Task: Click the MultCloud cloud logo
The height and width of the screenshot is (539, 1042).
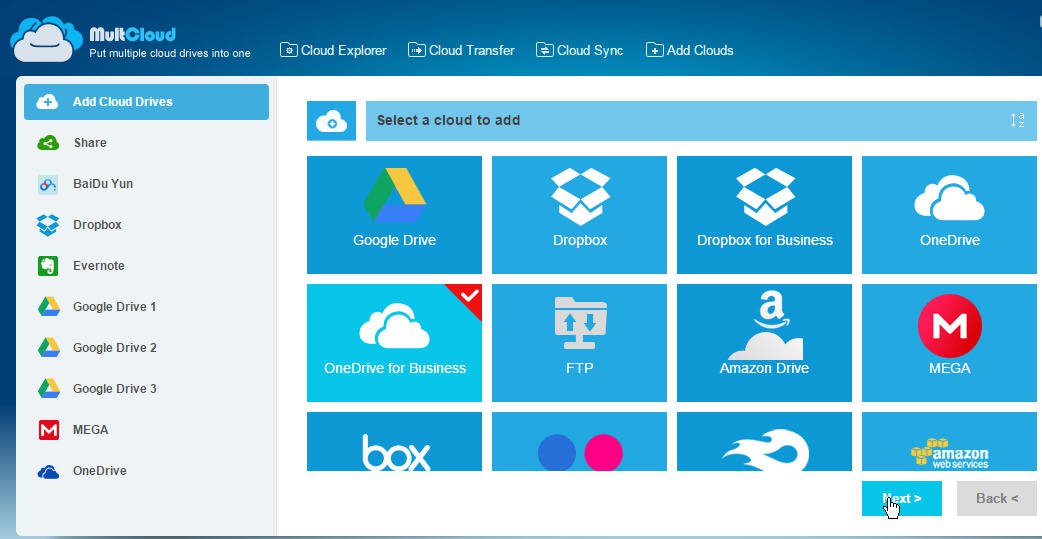Action: [x=47, y=39]
